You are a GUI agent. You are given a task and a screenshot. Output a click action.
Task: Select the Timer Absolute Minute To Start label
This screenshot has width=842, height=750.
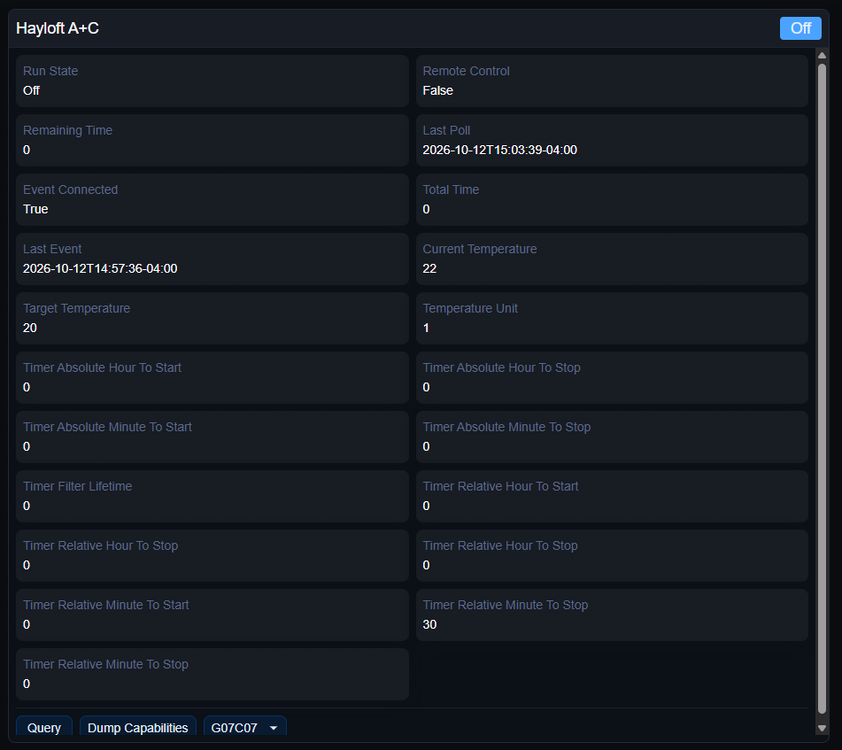(x=107, y=427)
